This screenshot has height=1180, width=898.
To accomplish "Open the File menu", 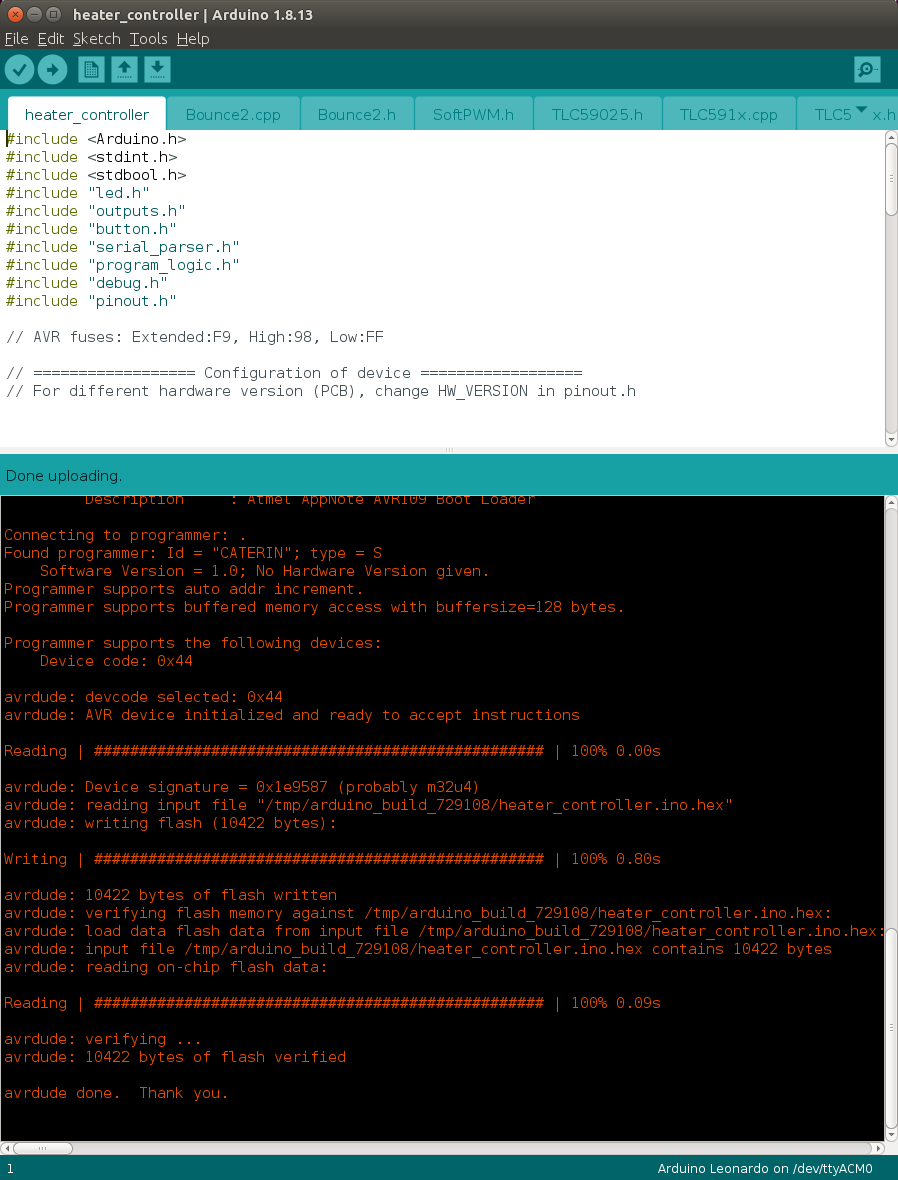I will click(16, 39).
